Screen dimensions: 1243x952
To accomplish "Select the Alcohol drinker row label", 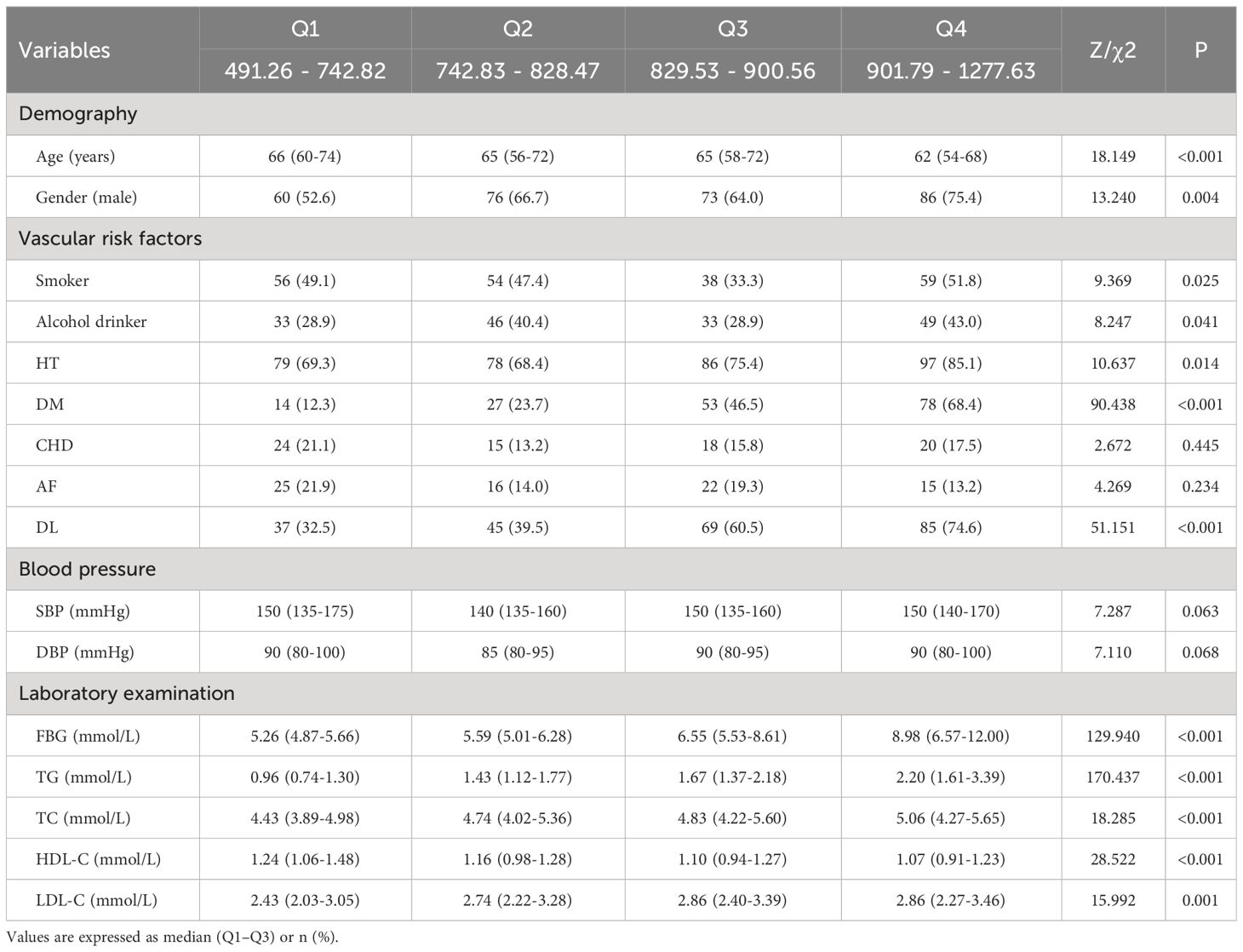I will click(91, 322).
